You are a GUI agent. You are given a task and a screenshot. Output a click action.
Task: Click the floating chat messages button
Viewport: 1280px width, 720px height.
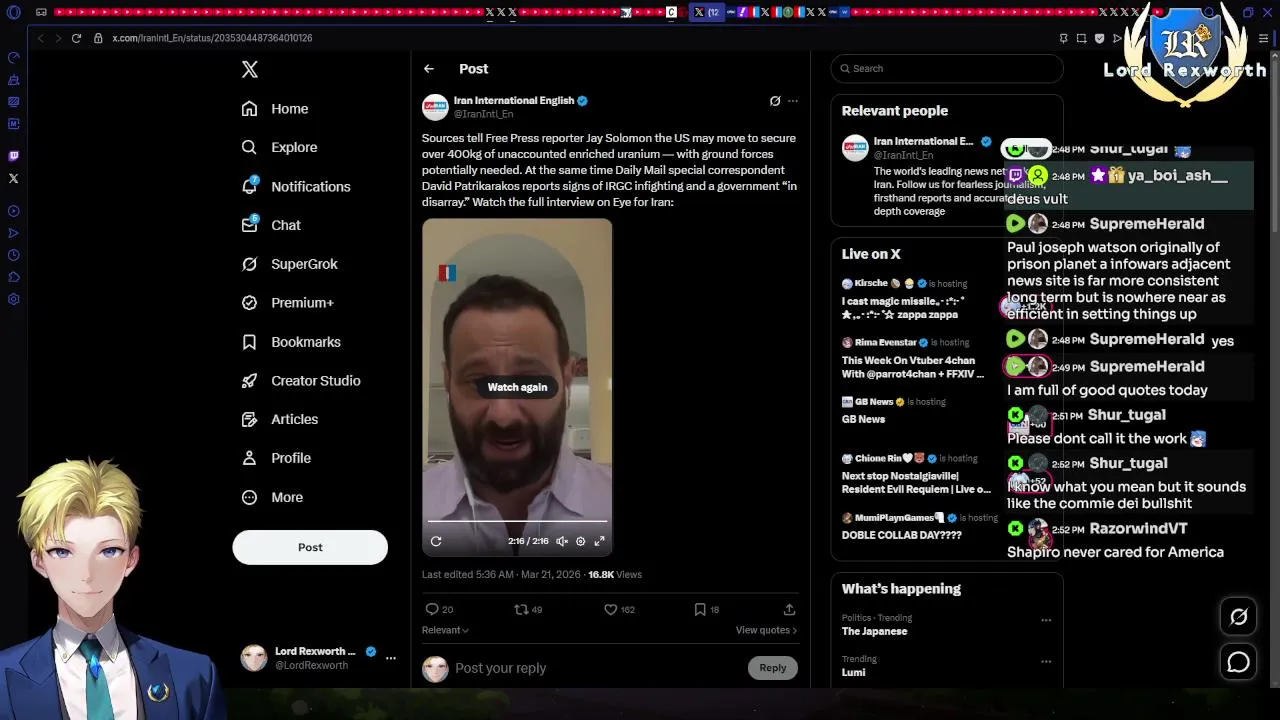(1238, 662)
